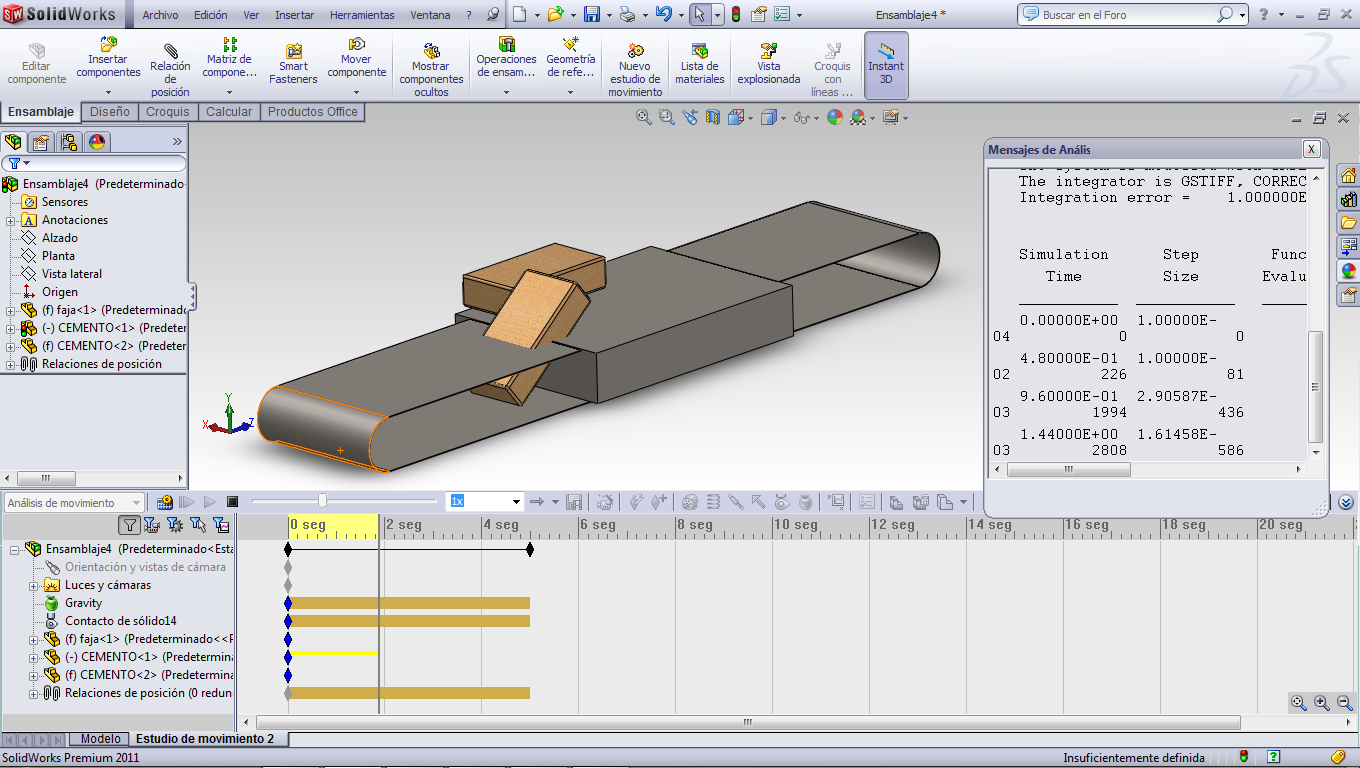Click in the Buscar en el Foro search box

[1128, 15]
